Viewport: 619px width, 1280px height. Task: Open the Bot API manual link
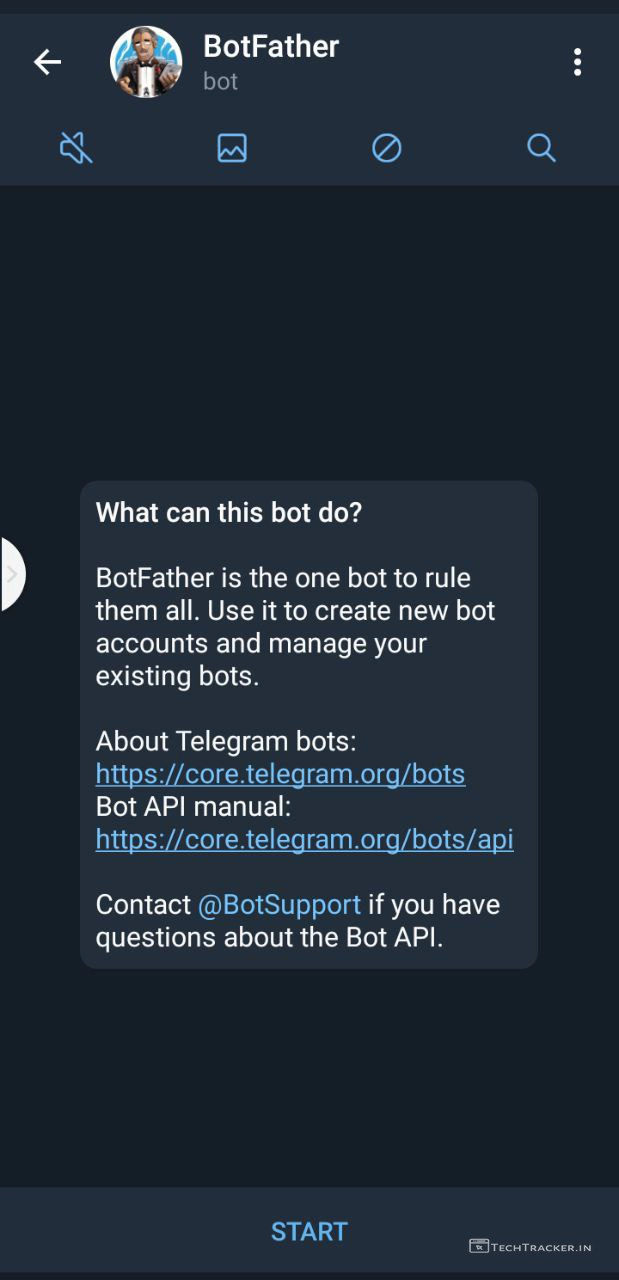304,839
